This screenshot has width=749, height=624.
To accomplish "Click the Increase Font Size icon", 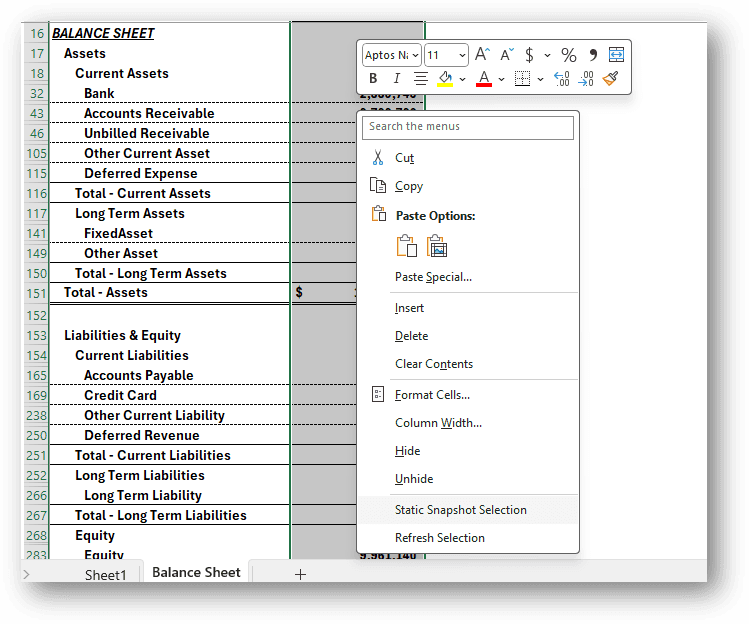I will [482, 54].
